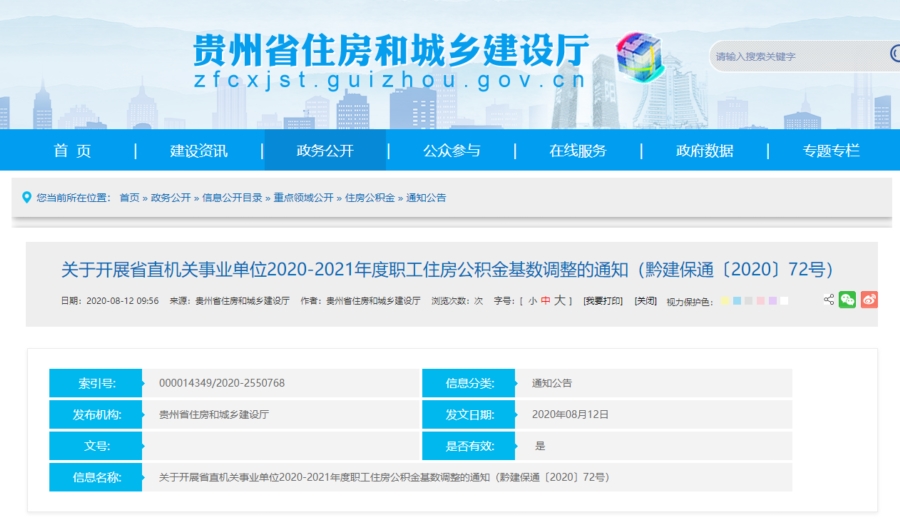
Task: Go to 政务公开 in the breadcrumb
Action: [x=170, y=197]
